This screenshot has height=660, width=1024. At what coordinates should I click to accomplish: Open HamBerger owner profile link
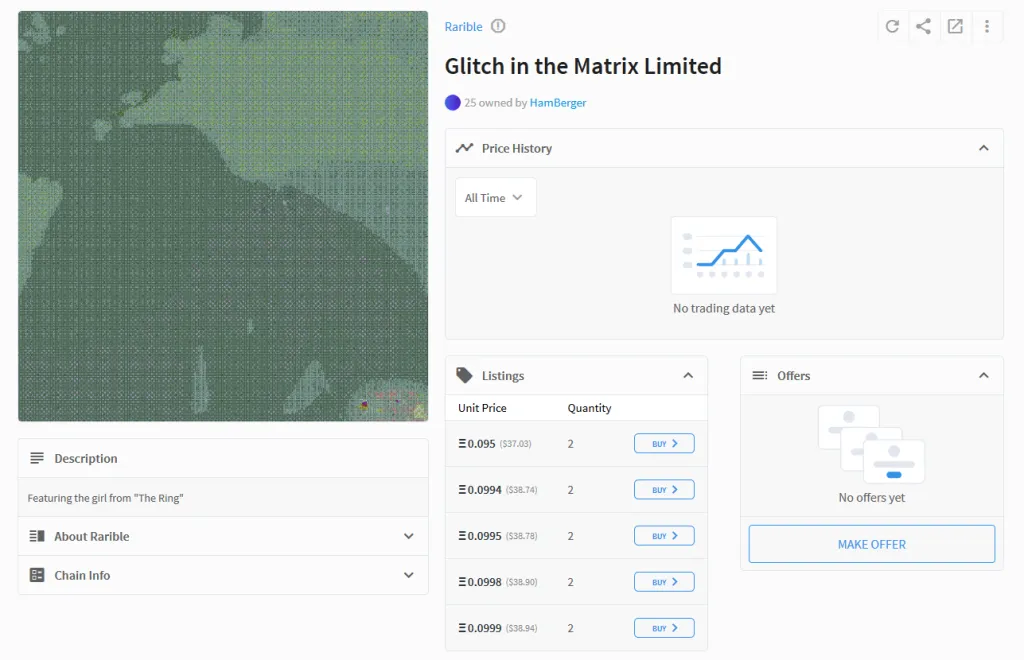point(558,102)
